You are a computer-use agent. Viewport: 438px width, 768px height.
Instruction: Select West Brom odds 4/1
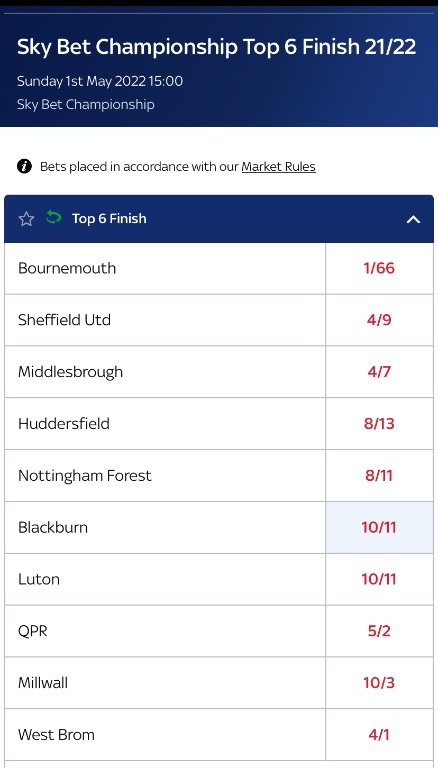point(379,735)
